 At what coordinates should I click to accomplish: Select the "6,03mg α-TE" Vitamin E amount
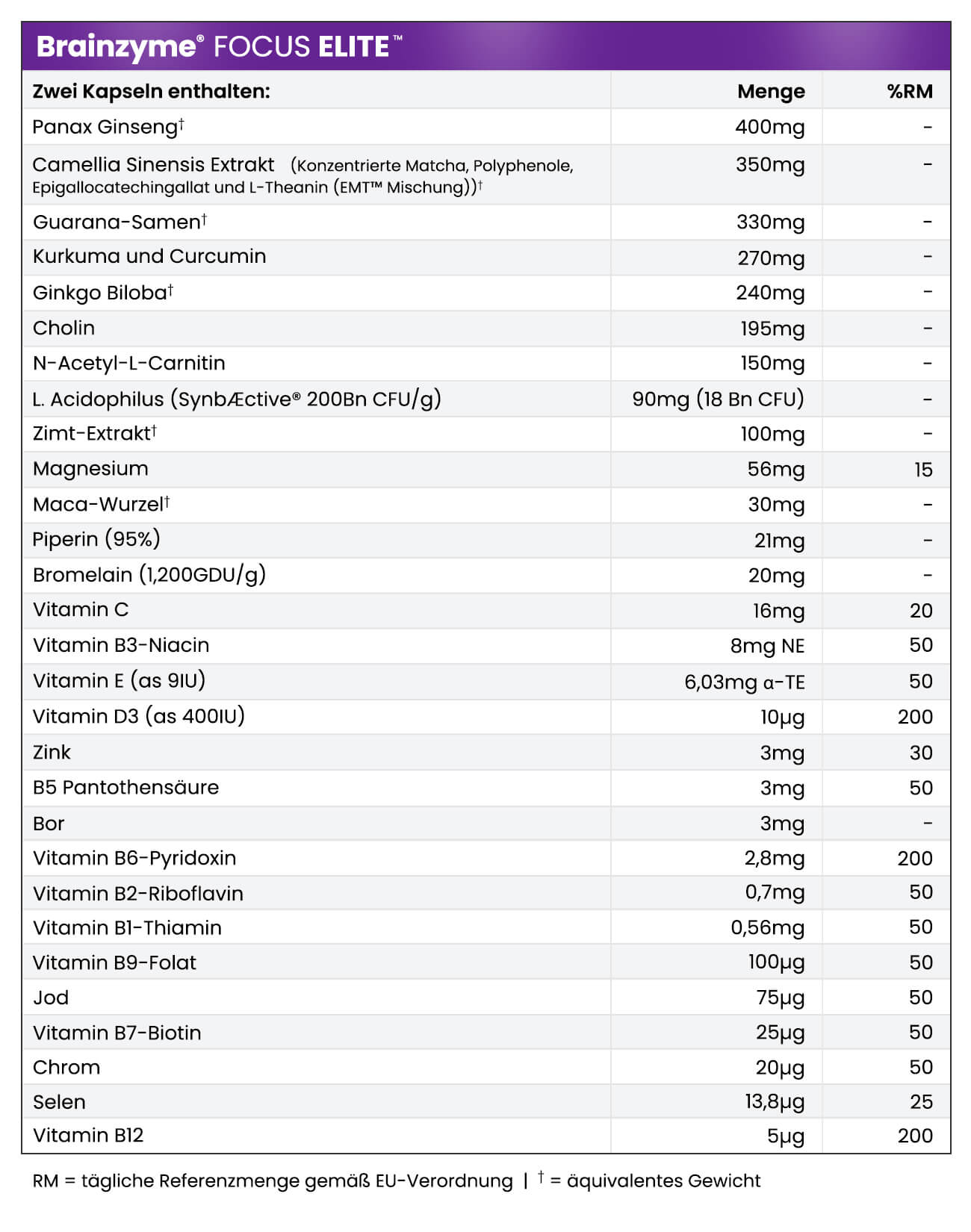click(744, 682)
